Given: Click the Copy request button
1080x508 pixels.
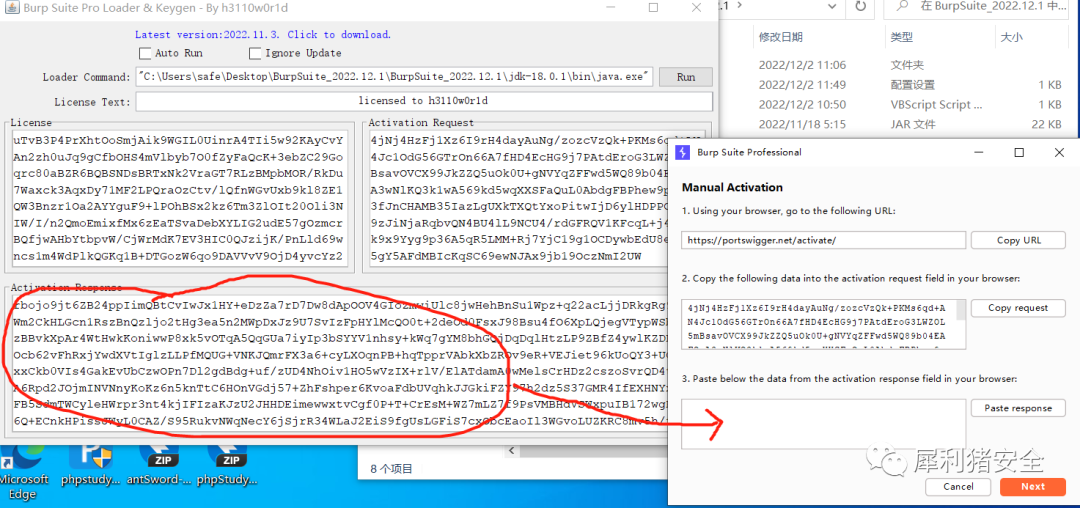Looking at the screenshot, I should (1019, 308).
